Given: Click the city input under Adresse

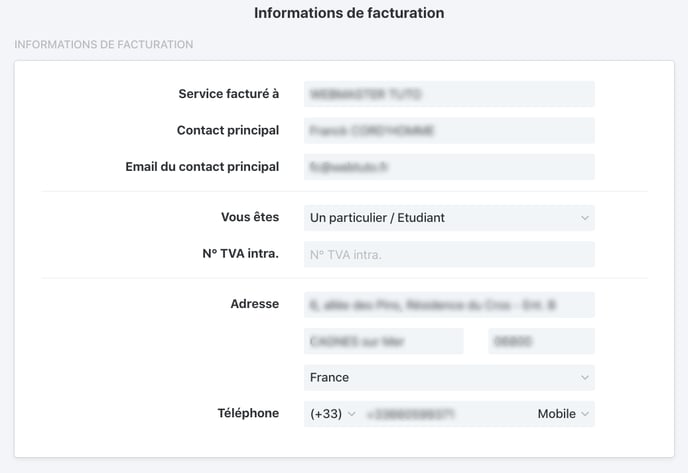Looking at the screenshot, I should 383,341.
